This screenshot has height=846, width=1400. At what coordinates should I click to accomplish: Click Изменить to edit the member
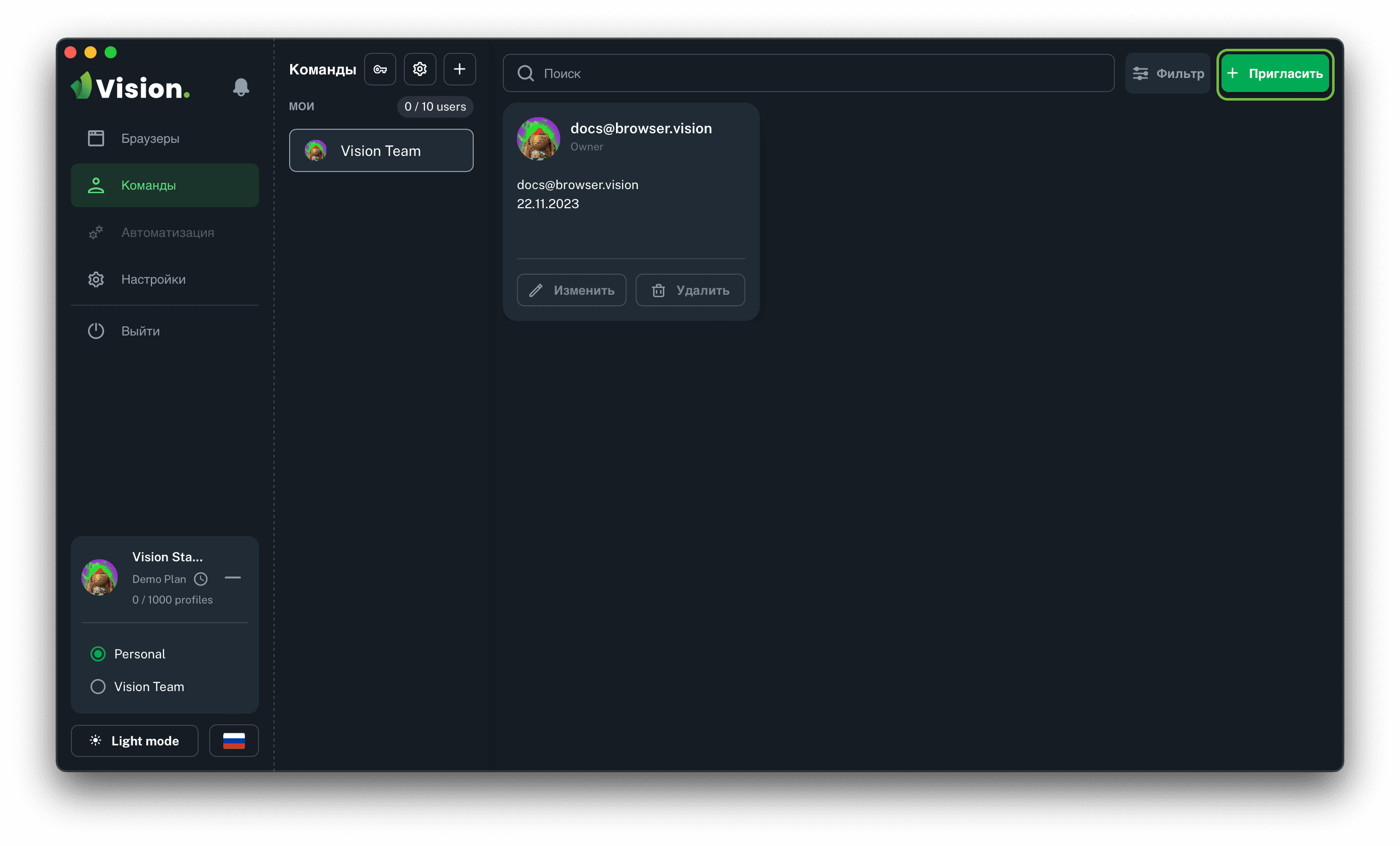click(x=571, y=290)
